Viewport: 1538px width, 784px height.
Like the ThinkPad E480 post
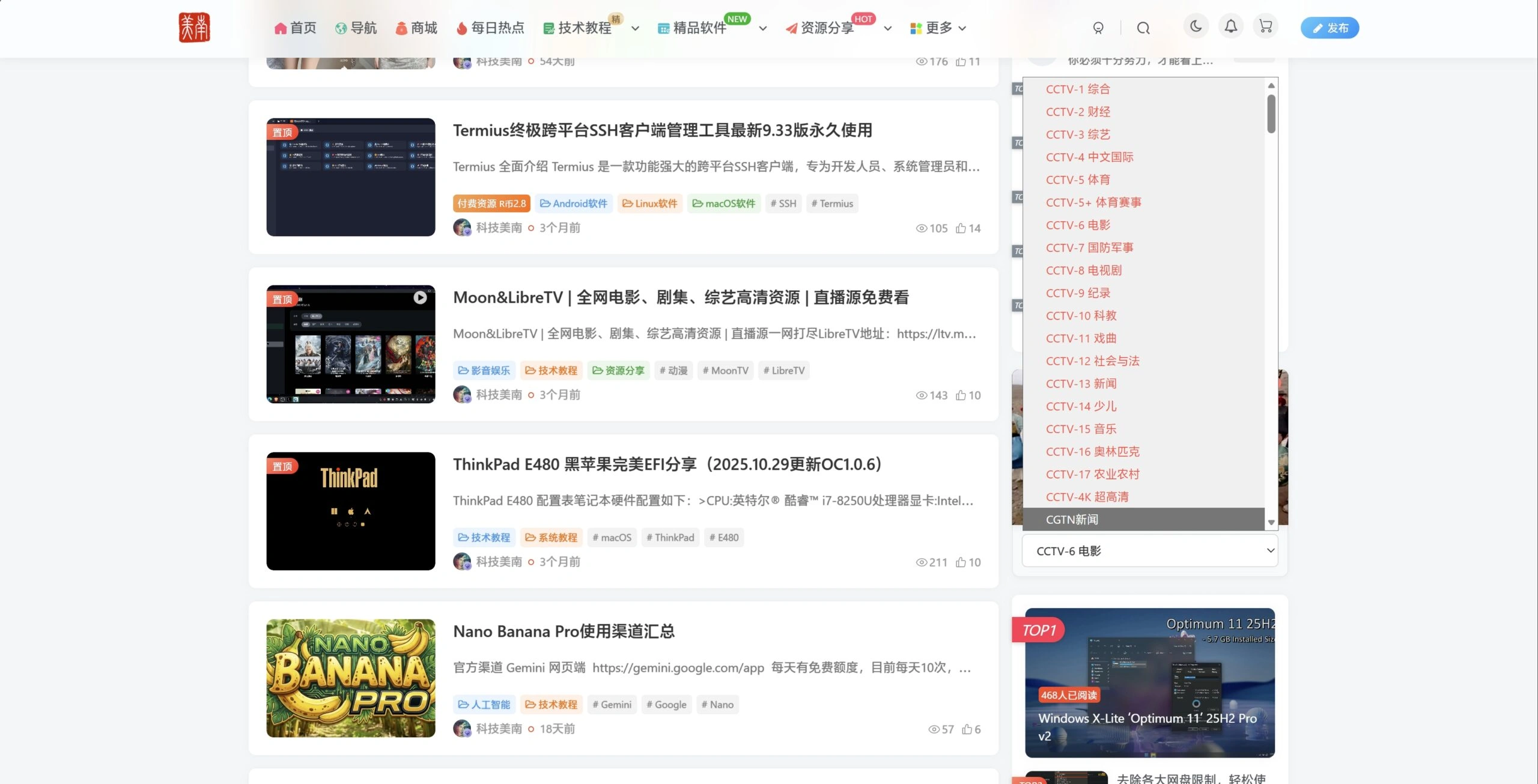coord(961,562)
